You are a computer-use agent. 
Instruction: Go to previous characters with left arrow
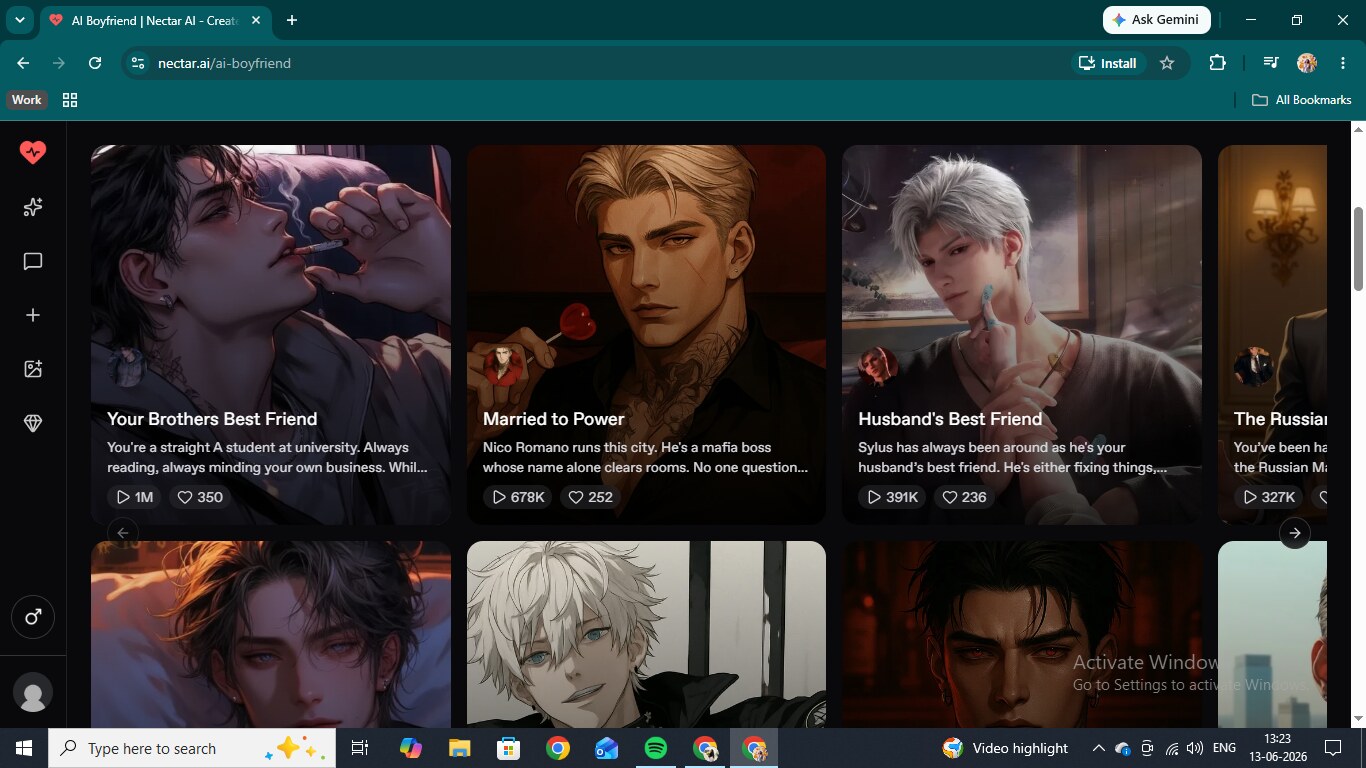click(x=122, y=533)
